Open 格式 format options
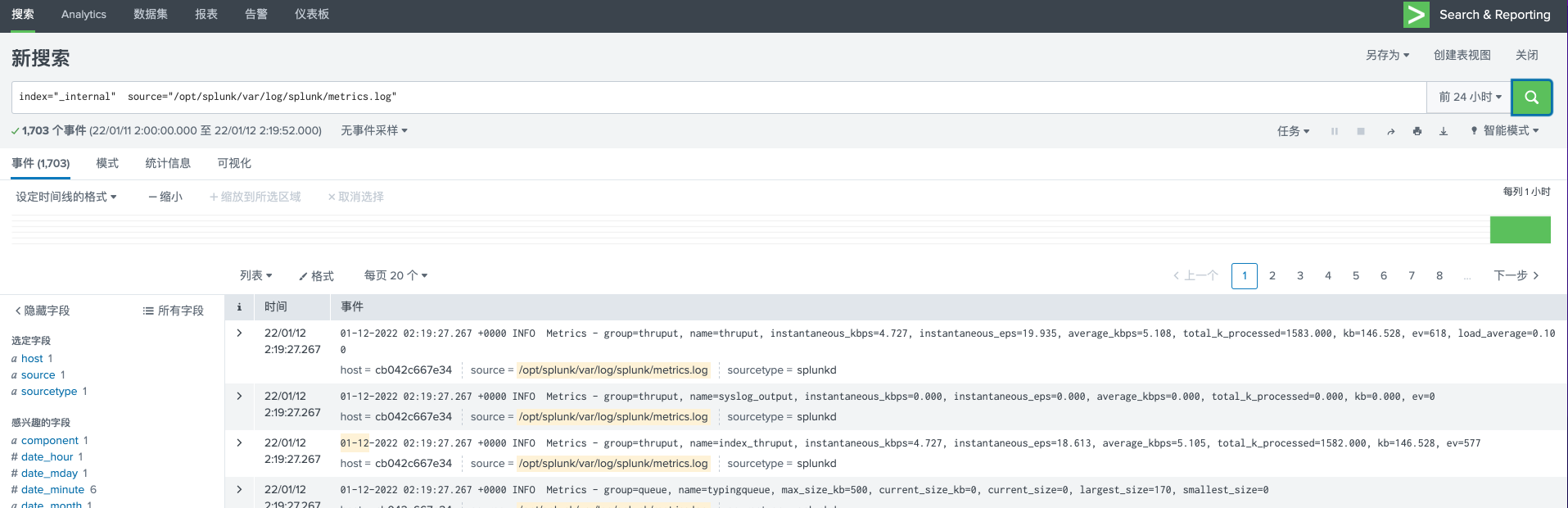Image resolution: width=1568 pixels, height=508 pixels. 317,276
